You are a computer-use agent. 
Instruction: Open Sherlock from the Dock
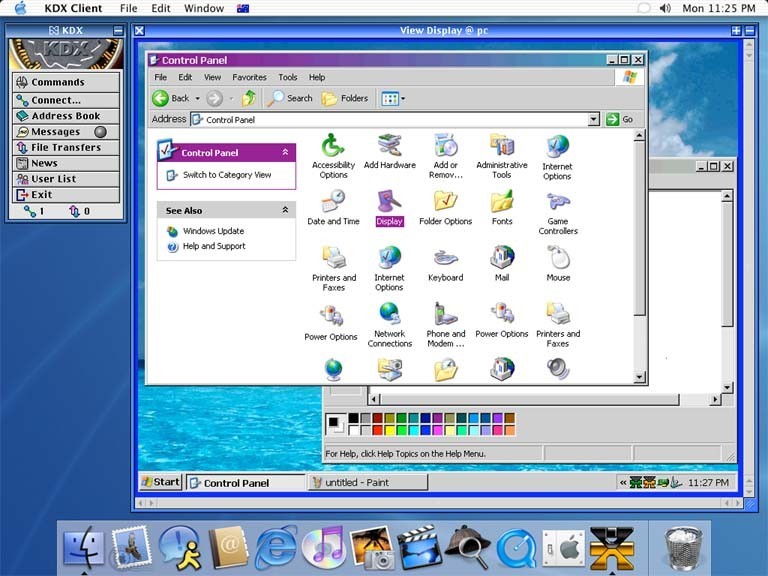tap(467, 548)
